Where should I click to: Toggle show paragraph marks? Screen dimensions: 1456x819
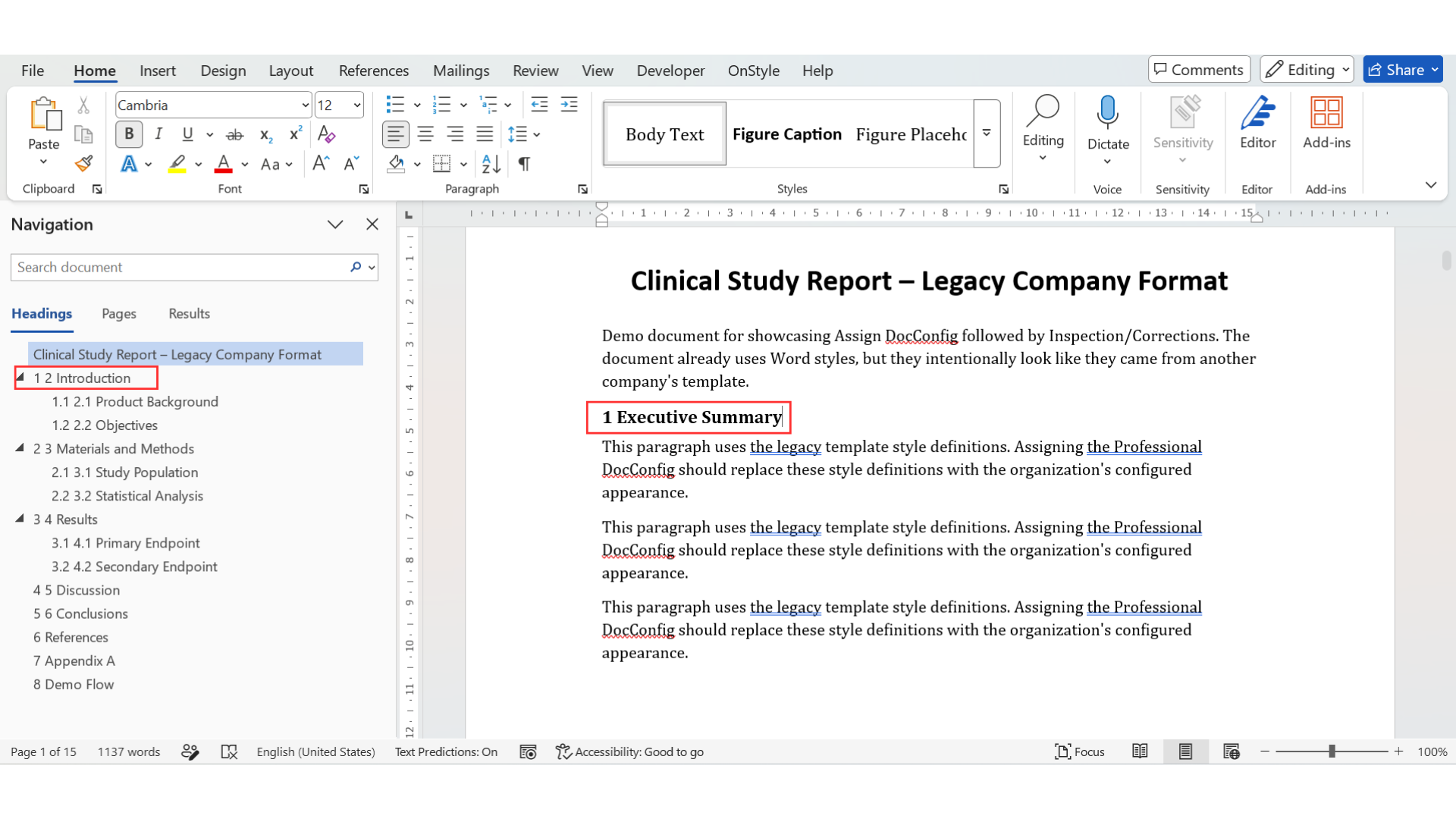(524, 164)
